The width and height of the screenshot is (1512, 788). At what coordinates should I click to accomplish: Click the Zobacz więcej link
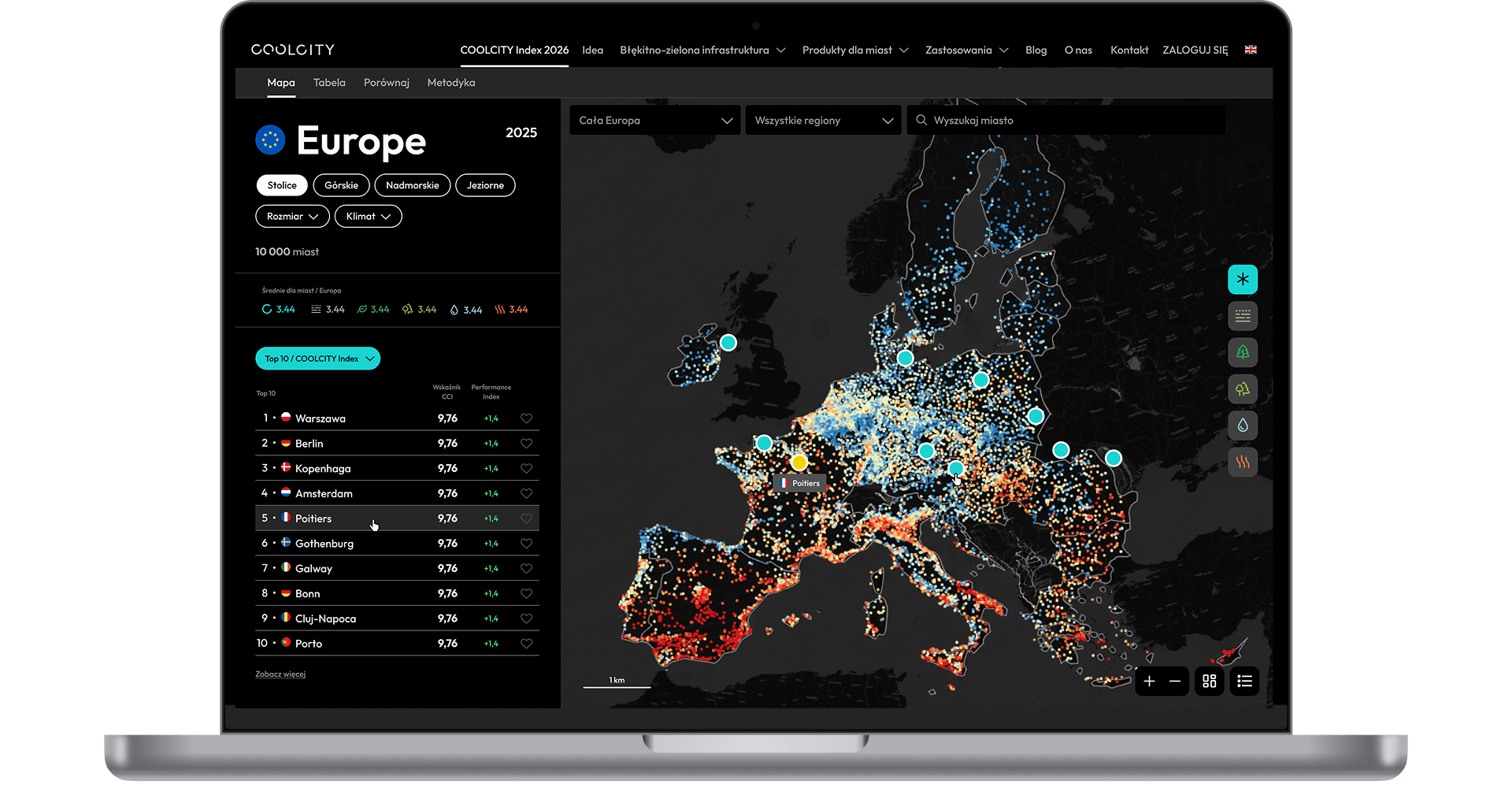coord(280,675)
